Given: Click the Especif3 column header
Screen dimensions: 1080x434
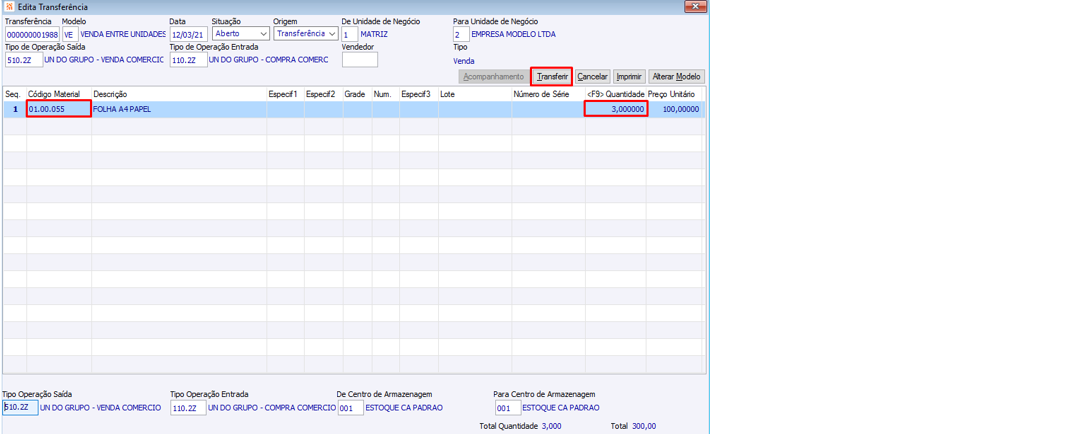Looking at the screenshot, I should pos(418,94).
